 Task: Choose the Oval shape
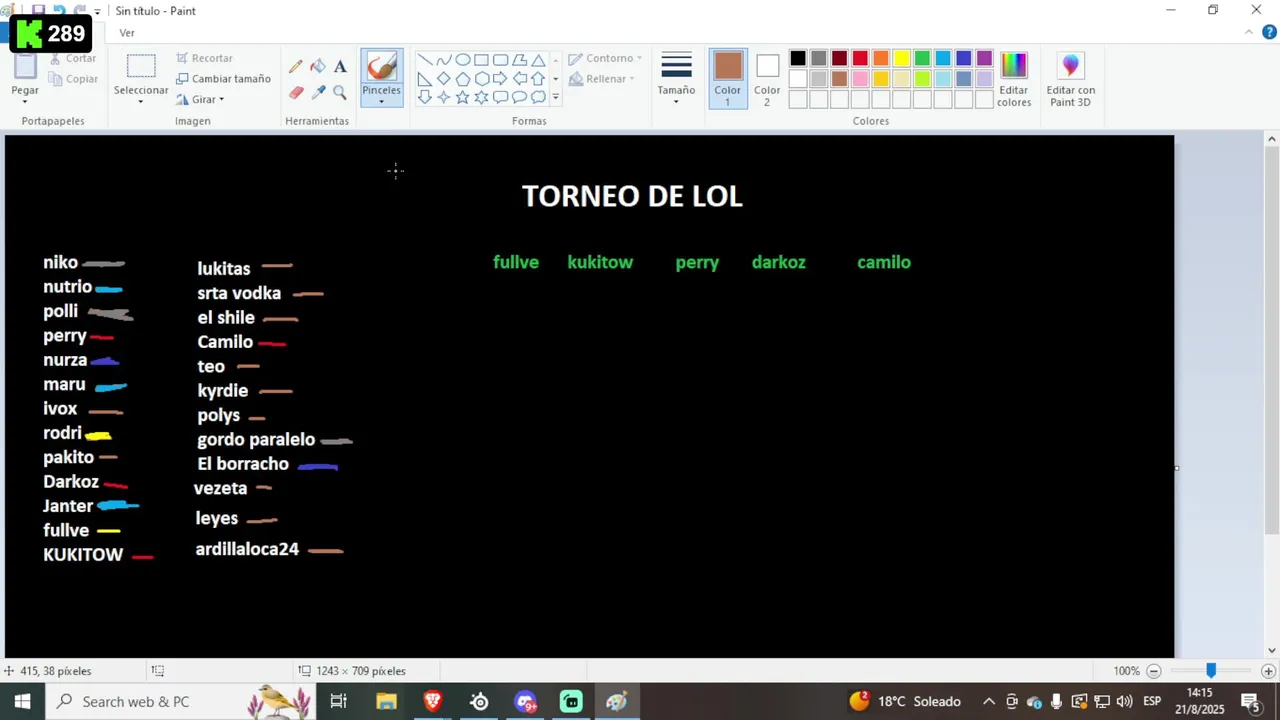[463, 60]
